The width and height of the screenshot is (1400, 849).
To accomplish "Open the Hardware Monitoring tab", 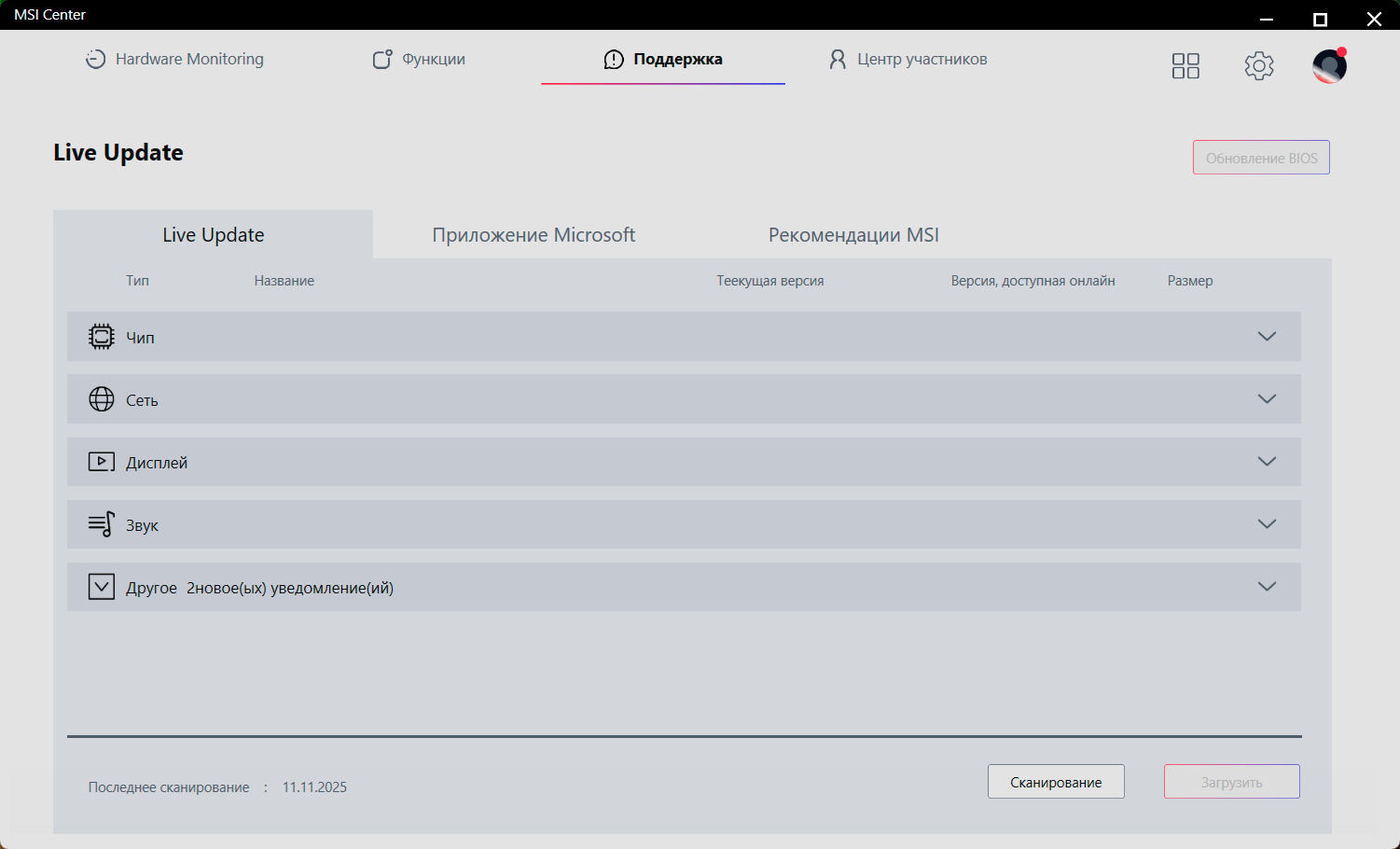I will pyautogui.click(x=174, y=59).
